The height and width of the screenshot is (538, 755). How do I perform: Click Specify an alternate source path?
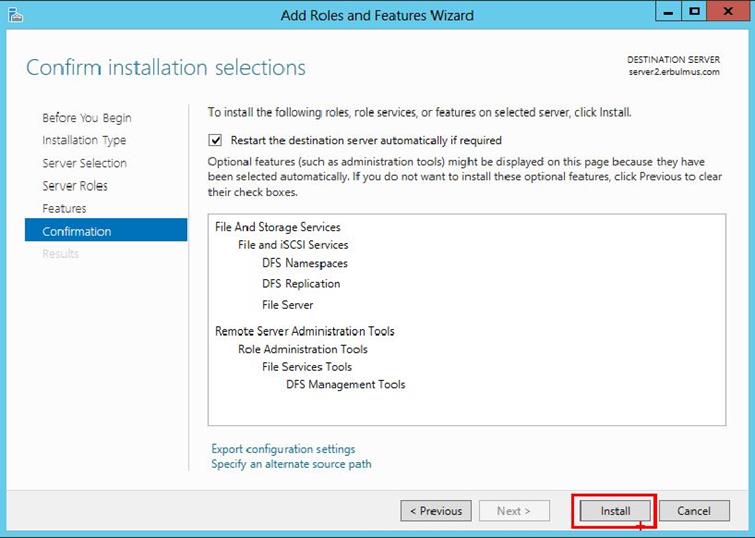291,464
